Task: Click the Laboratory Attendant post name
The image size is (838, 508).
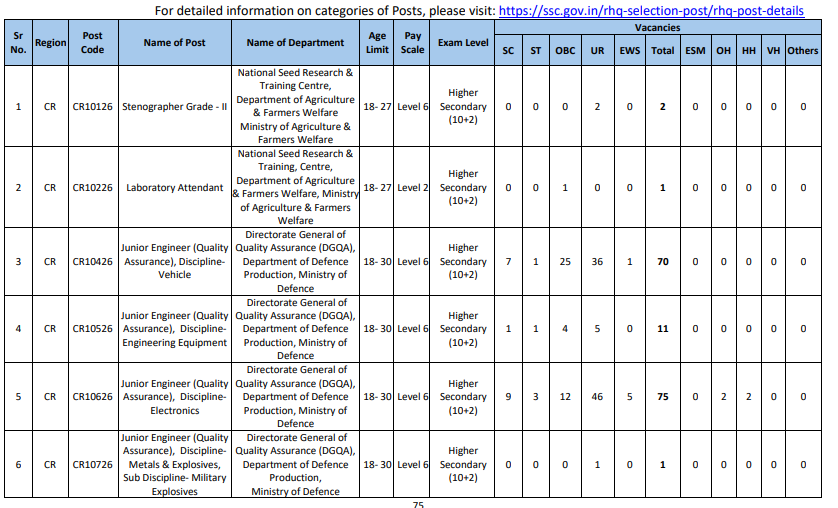Action: point(174,187)
